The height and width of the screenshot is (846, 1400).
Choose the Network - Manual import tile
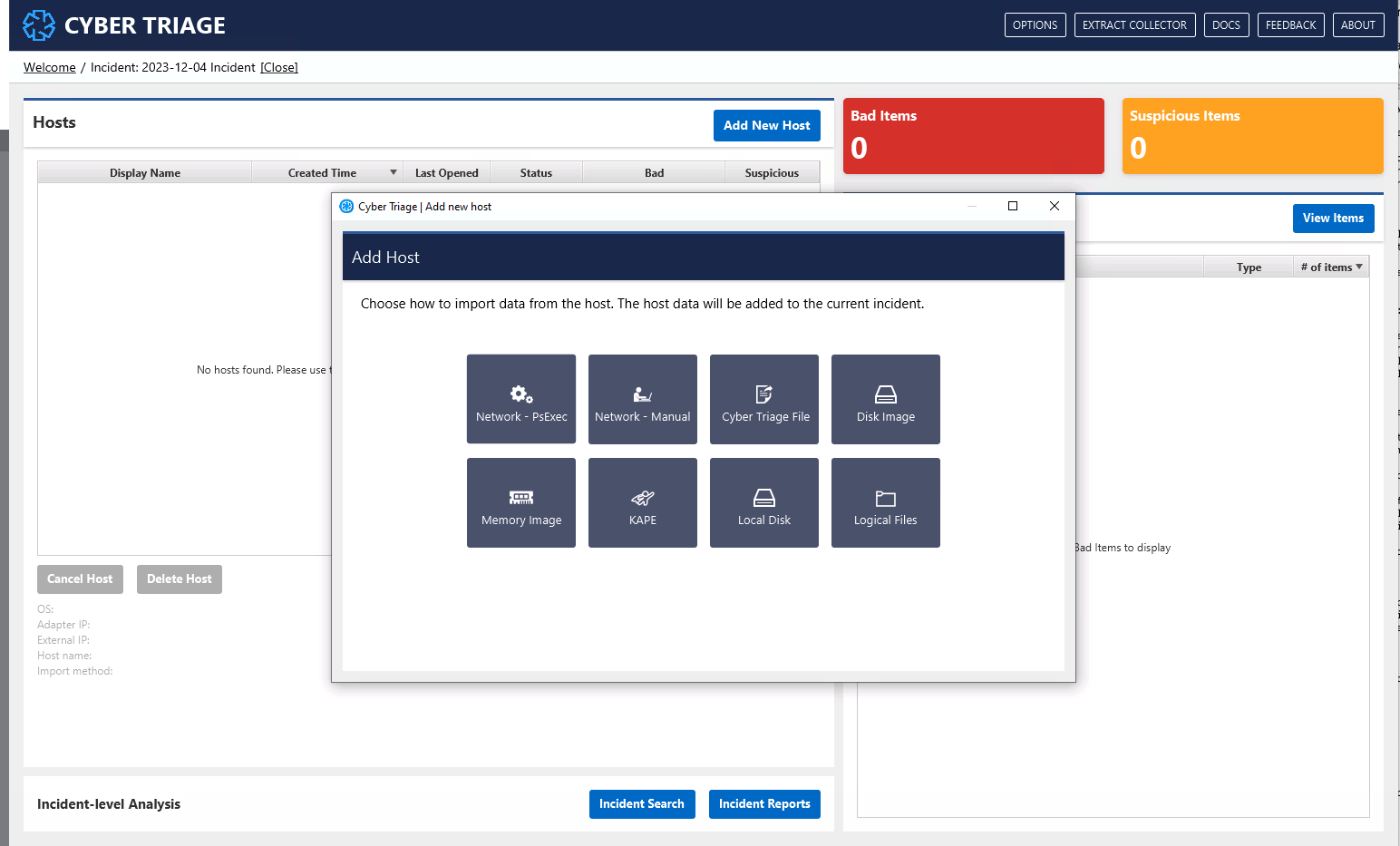(x=642, y=399)
